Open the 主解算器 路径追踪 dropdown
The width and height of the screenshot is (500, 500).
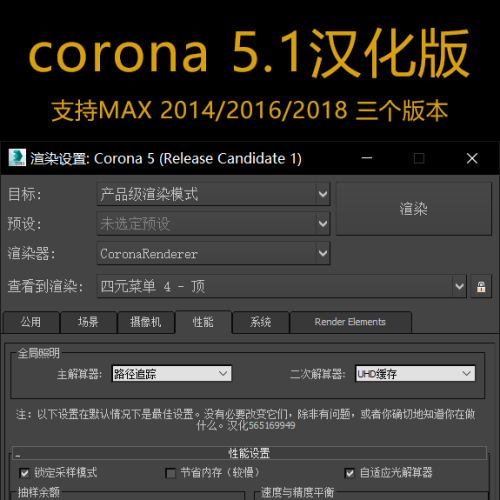click(172, 374)
